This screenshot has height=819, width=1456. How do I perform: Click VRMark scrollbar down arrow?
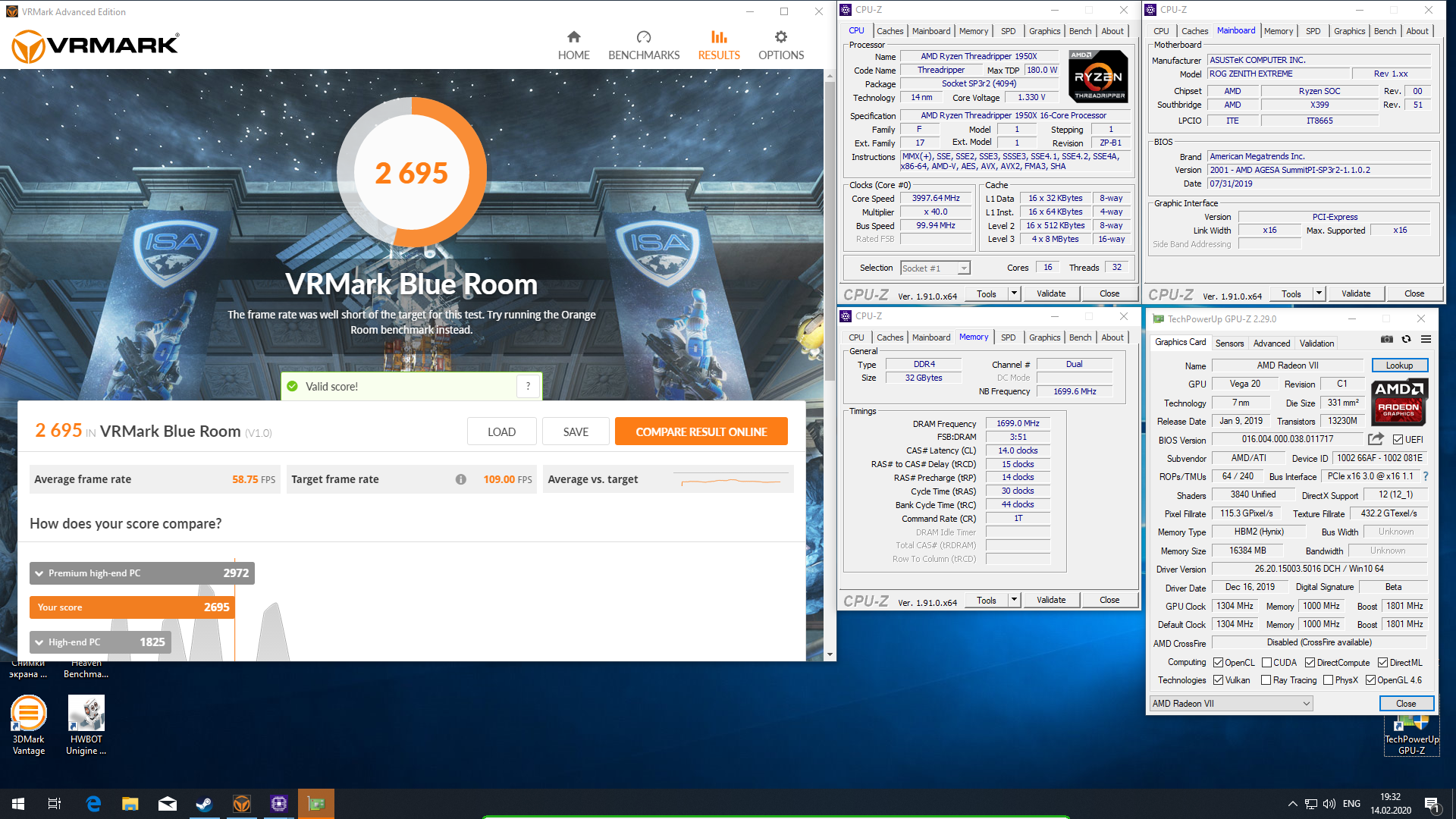(830, 654)
